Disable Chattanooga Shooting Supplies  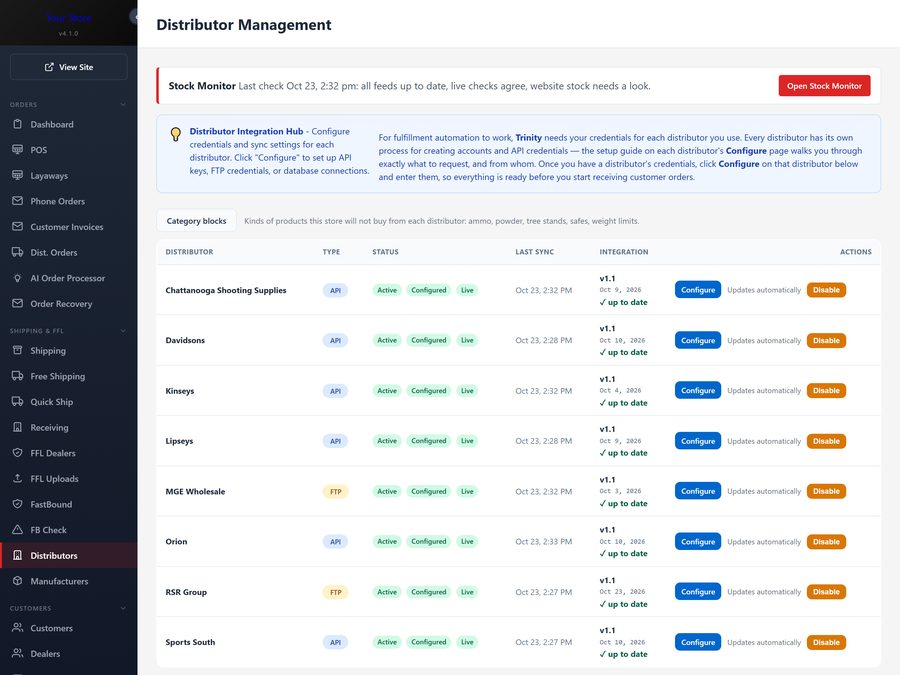click(826, 290)
